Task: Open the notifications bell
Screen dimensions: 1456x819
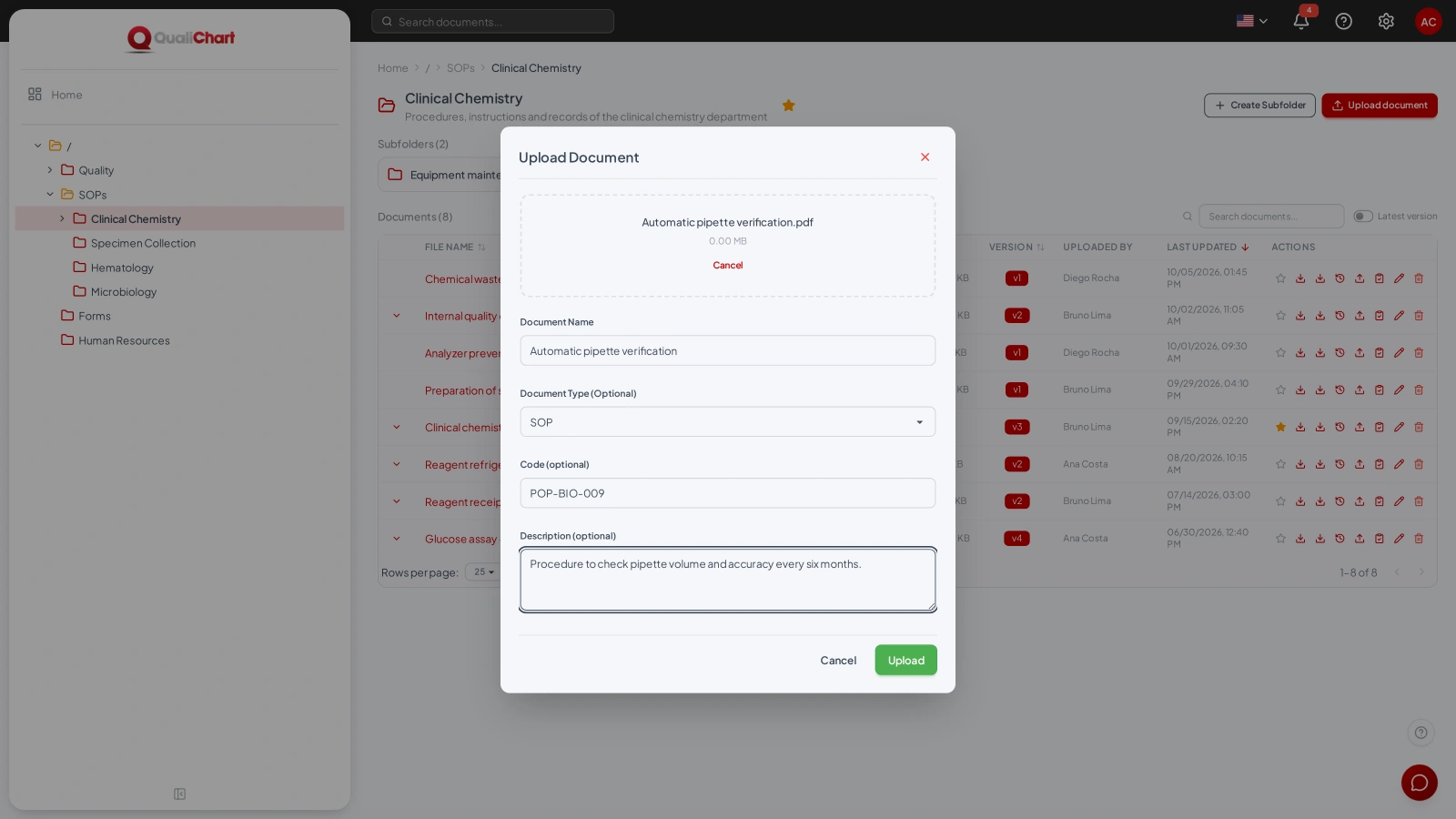Action: click(x=1301, y=21)
